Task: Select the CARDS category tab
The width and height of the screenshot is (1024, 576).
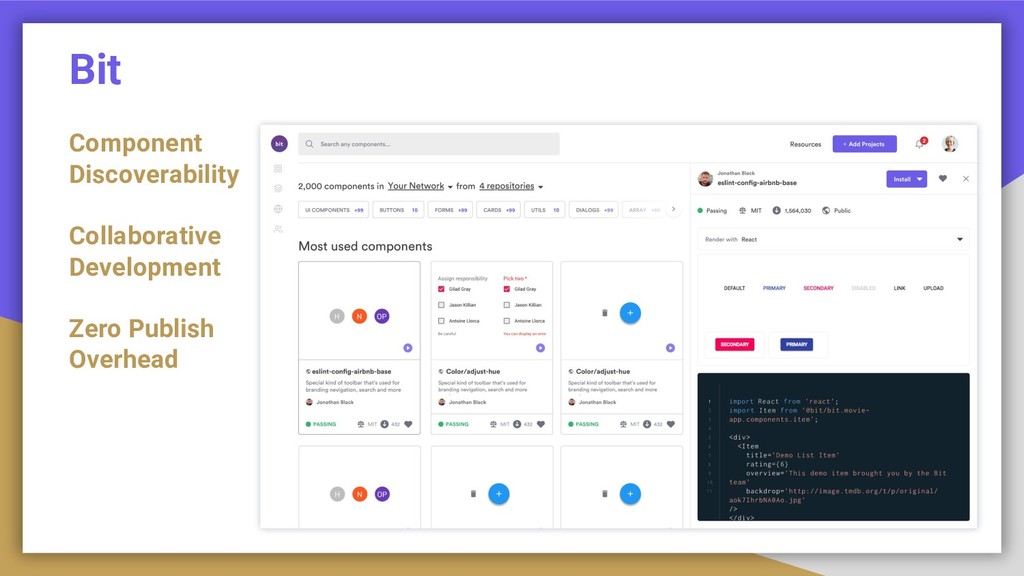Action: click(x=499, y=210)
